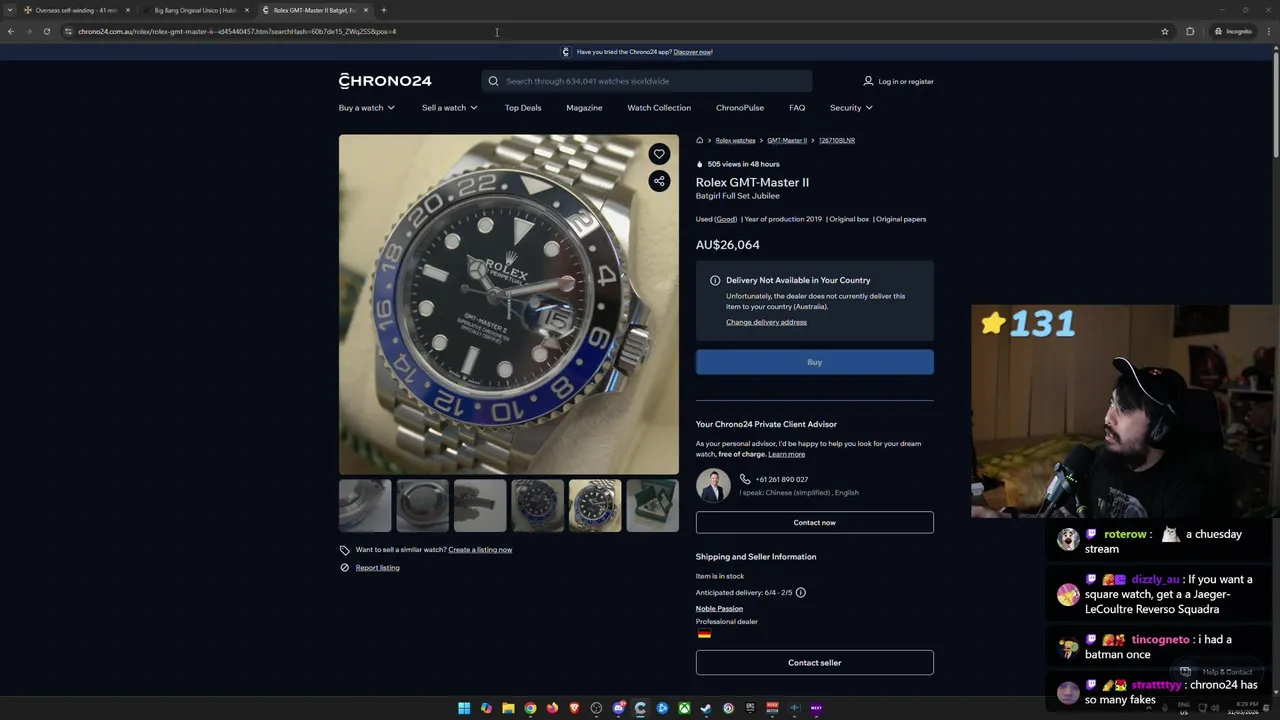Screen dimensions: 1280x720
Task: Open a new browser tab
Action: (x=383, y=10)
